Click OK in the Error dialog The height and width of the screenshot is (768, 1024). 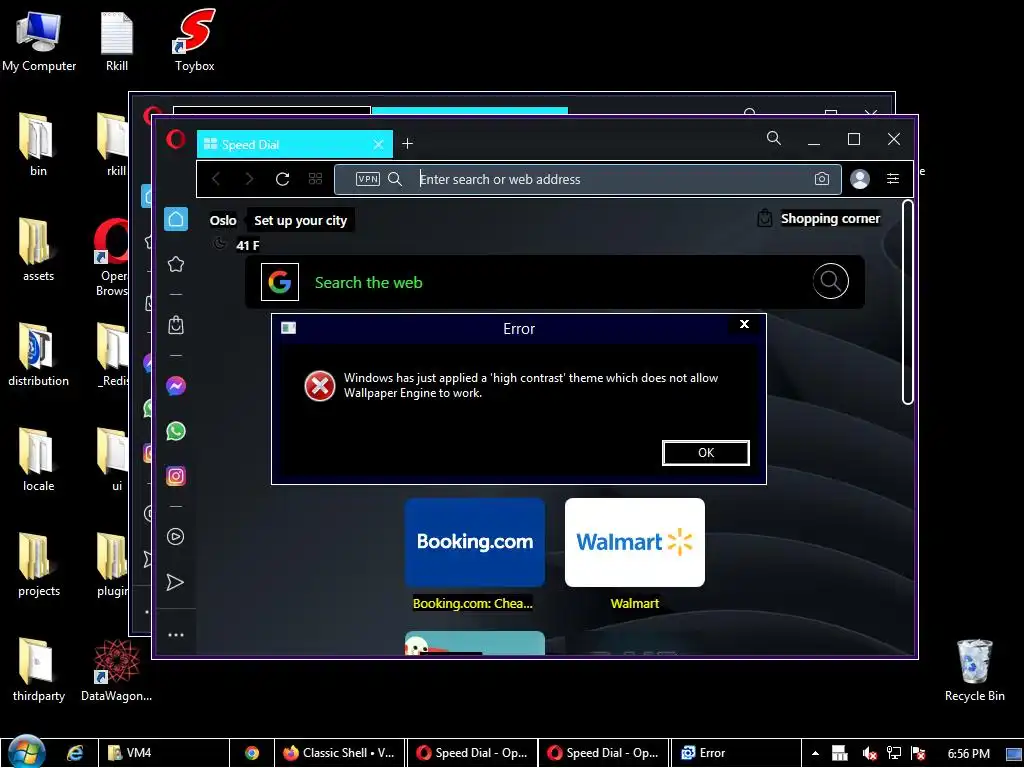pyautogui.click(x=705, y=453)
